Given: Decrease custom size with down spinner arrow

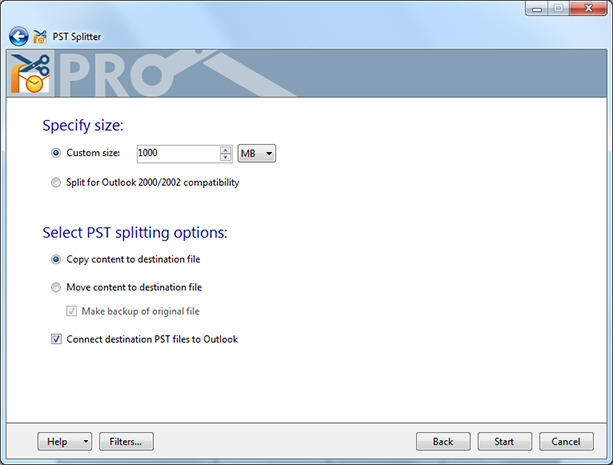Looking at the screenshot, I should (226, 157).
